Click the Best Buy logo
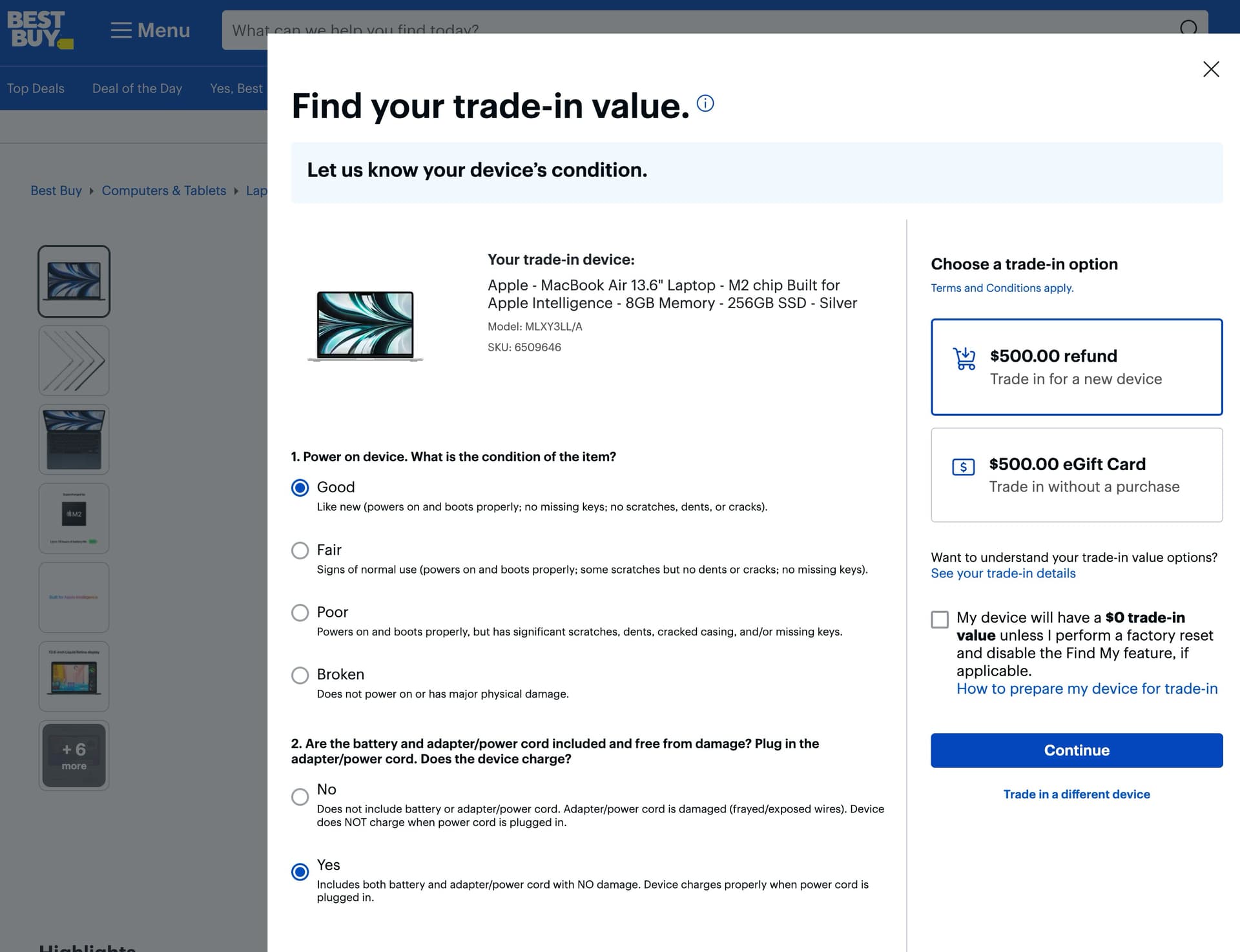Screen dimensions: 1240x952 40,30
